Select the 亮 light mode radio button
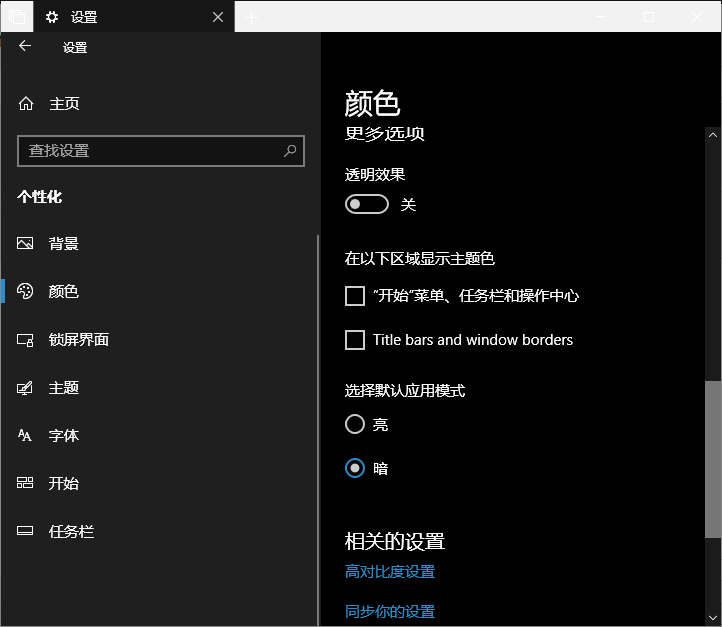The image size is (722, 627). click(x=355, y=425)
